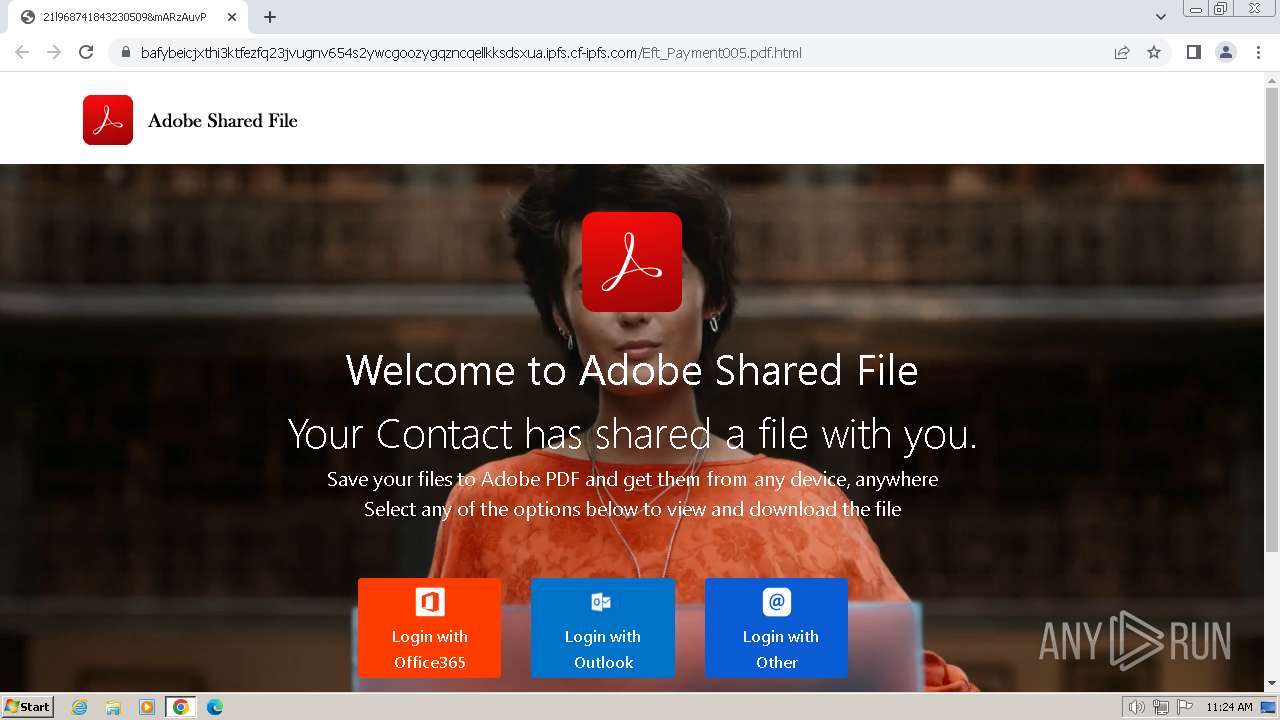
Task: Click the scrollbar down arrow
Action: (1272, 684)
